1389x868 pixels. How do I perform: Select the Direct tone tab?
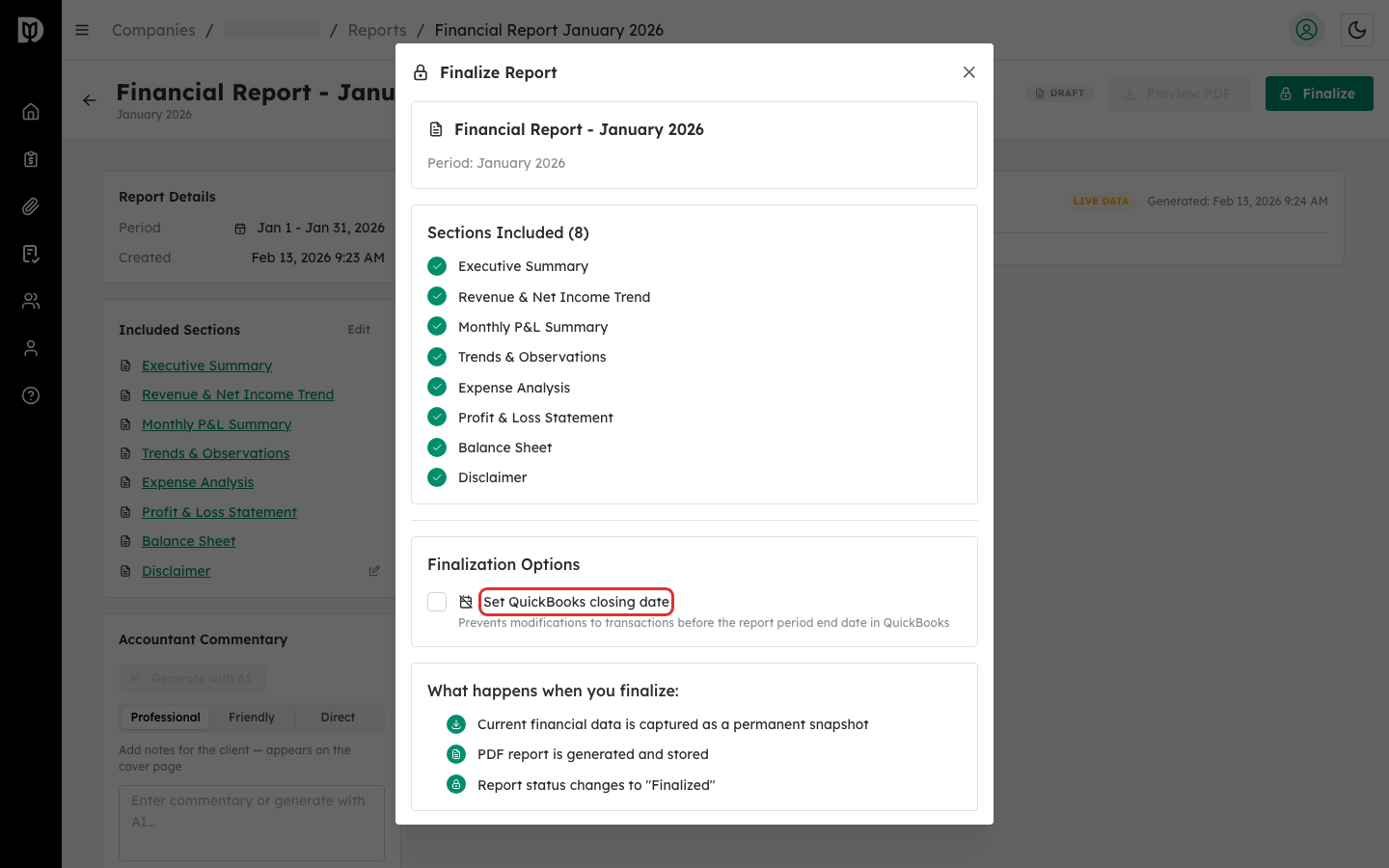338,717
